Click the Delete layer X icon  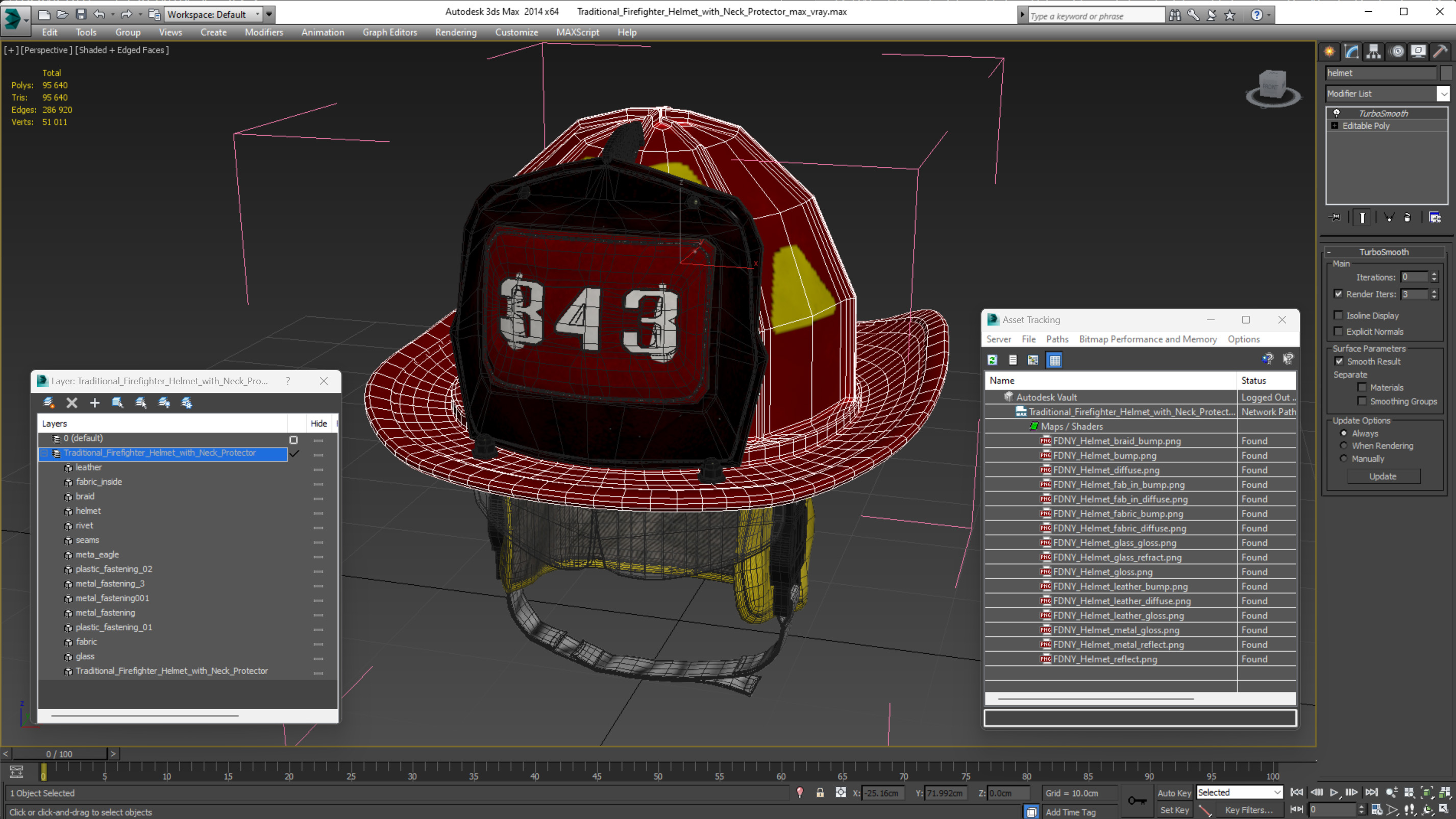pos(72,403)
